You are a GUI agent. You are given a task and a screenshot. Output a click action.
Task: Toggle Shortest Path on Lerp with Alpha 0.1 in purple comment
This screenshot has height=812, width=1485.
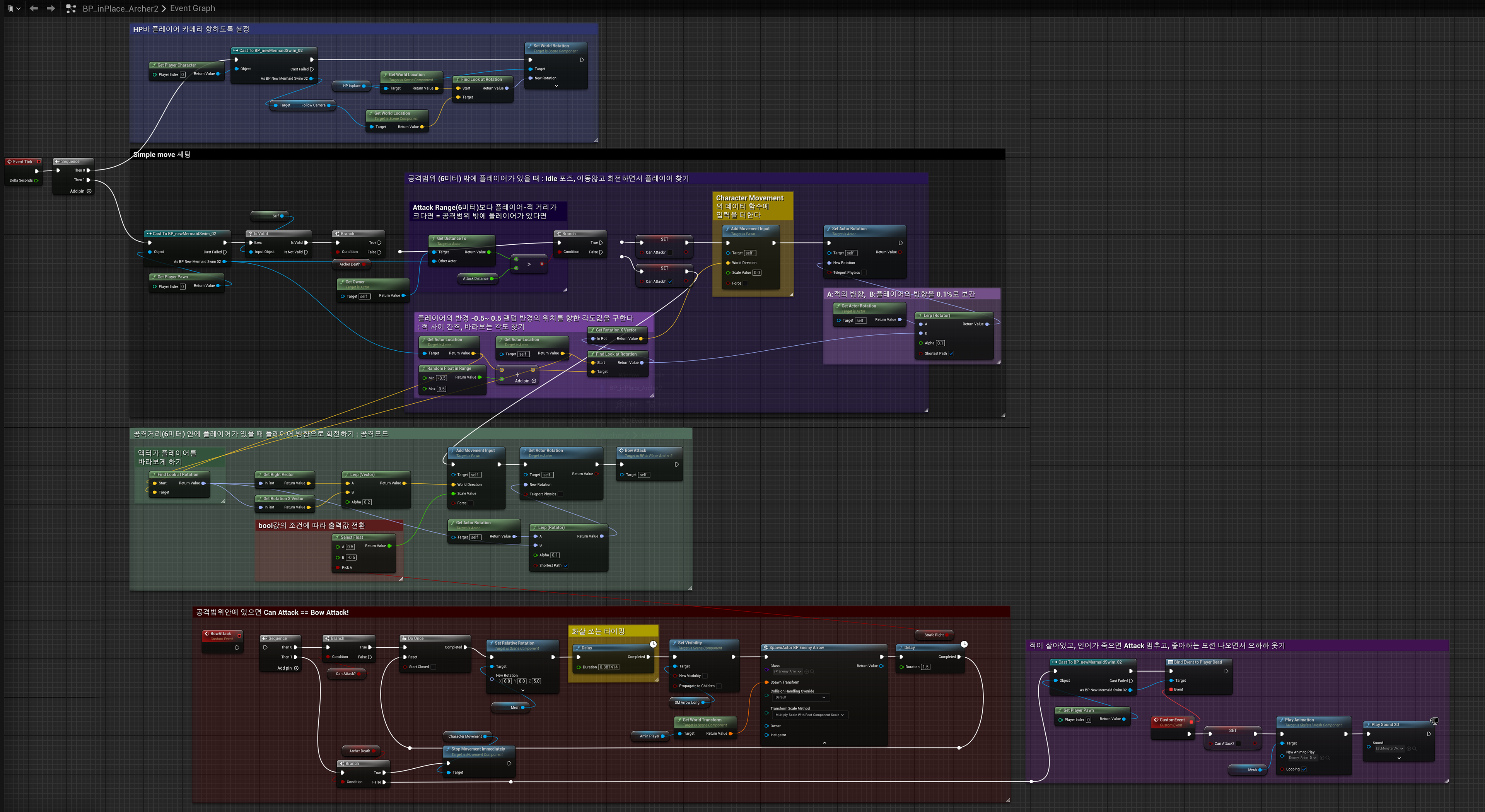951,353
